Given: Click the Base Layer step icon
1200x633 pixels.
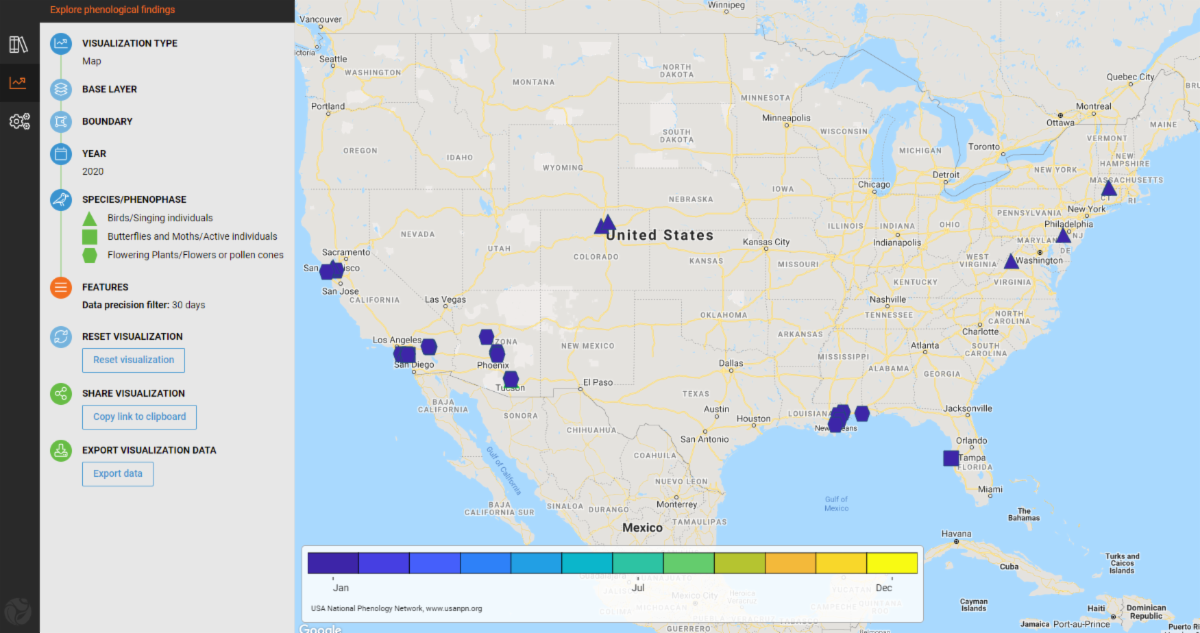Looking at the screenshot, I should pos(61,89).
